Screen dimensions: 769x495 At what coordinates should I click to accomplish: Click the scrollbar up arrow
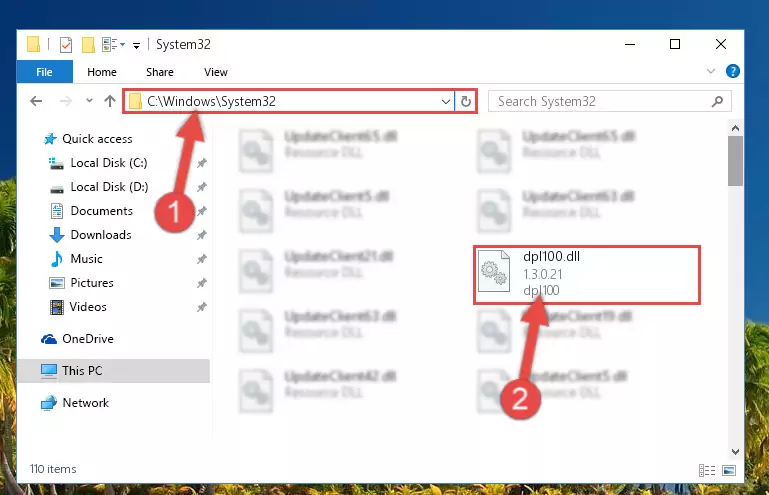click(735, 128)
